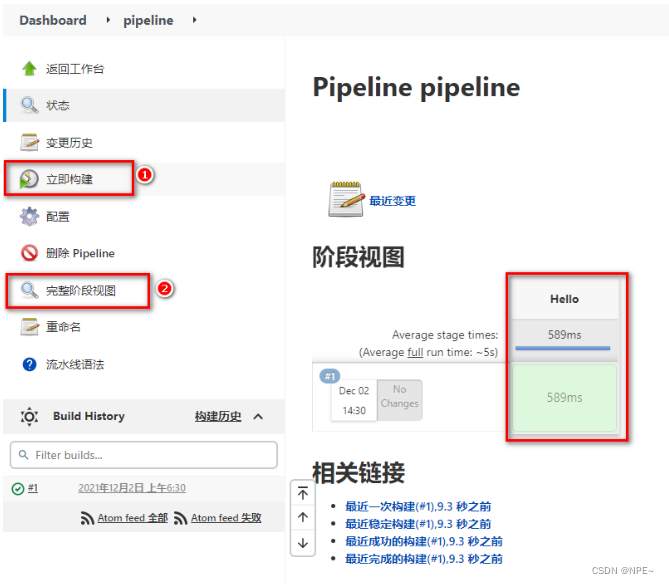Click the #1 build badge in stage view

click(x=329, y=376)
